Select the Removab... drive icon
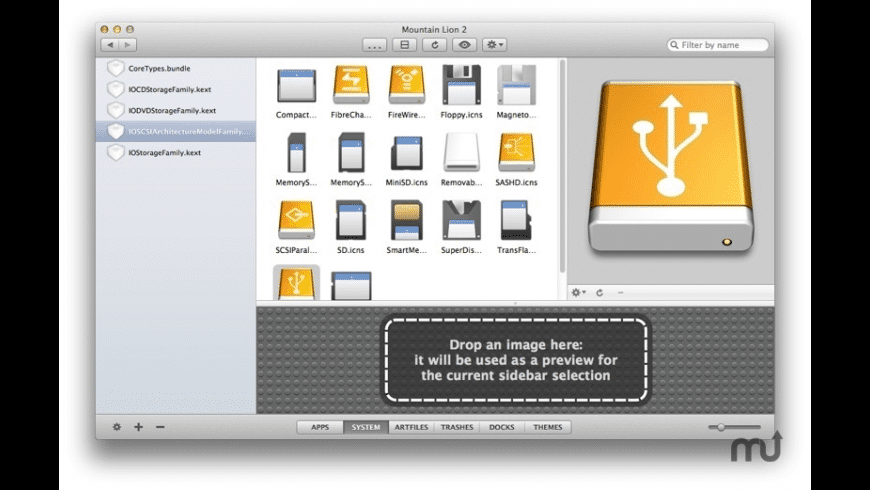The image size is (870, 490). [461, 153]
